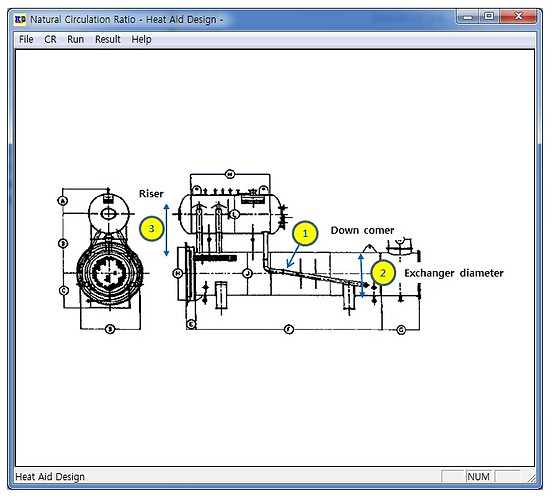Maximize the Natural Circulation Ratio window
Screen dimensions: 554x500
pyautogui.click(x=489, y=17)
